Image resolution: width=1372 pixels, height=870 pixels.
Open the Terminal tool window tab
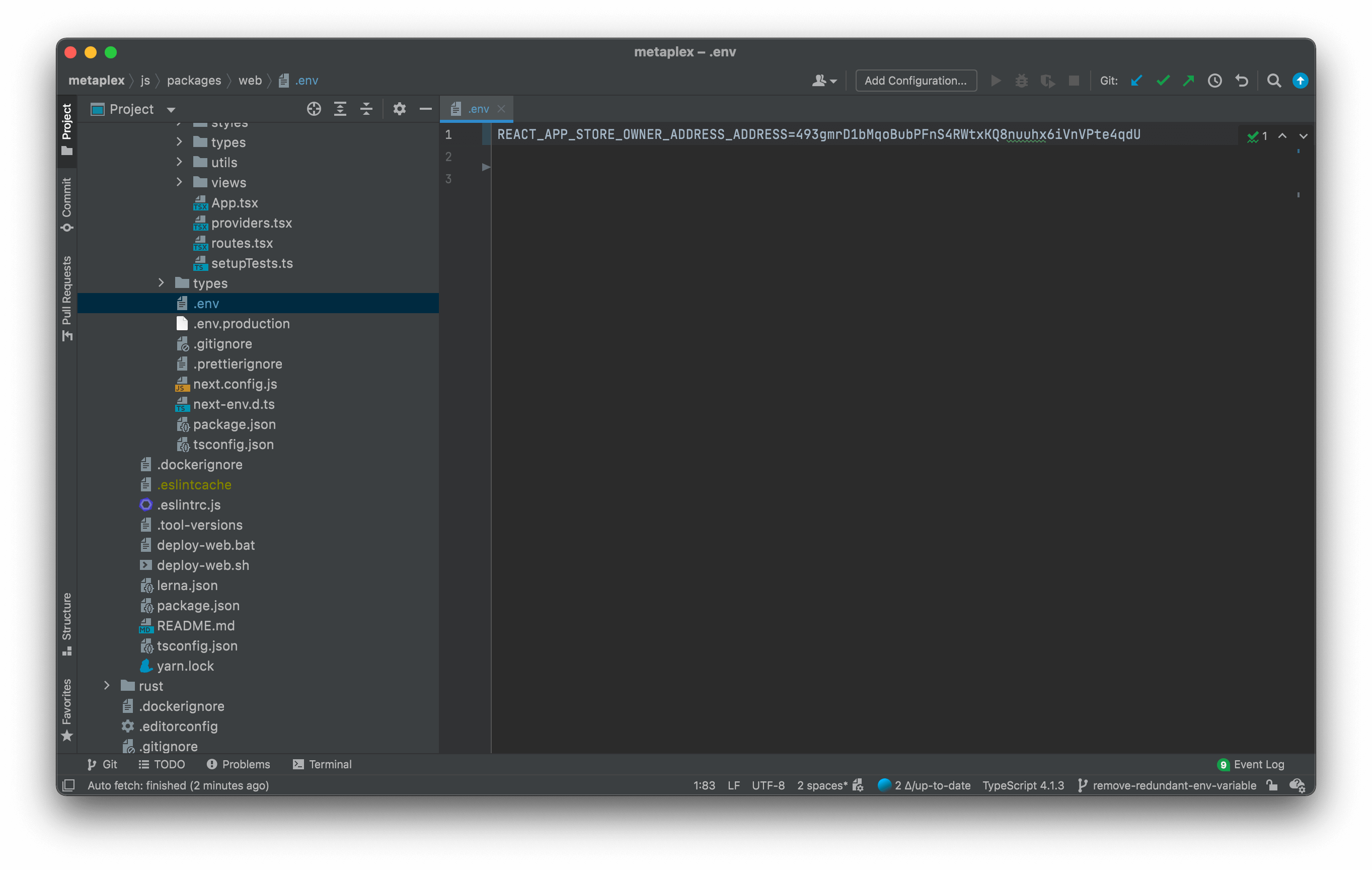[322, 765]
